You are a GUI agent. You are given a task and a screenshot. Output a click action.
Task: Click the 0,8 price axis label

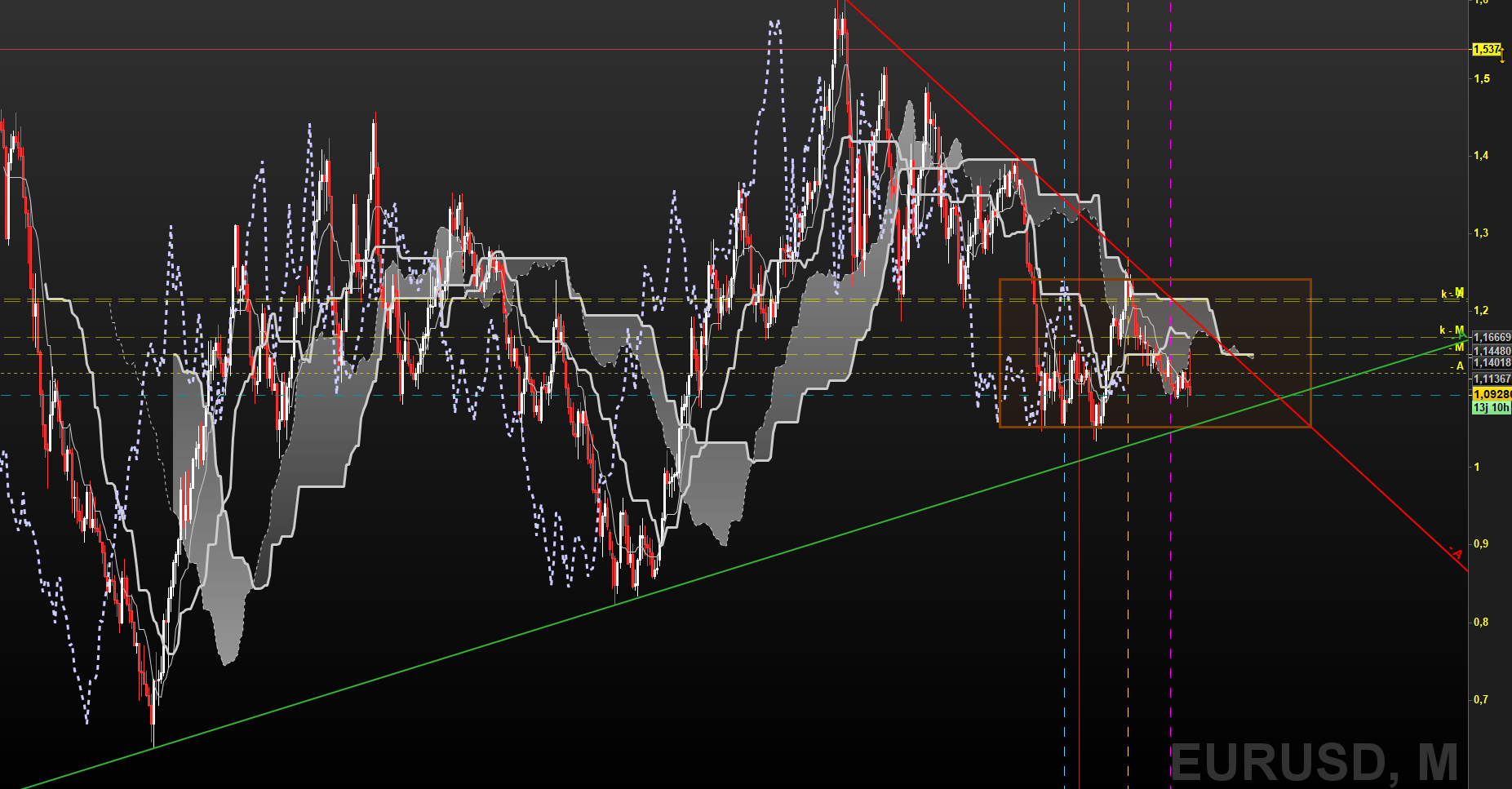pyautogui.click(x=1482, y=623)
